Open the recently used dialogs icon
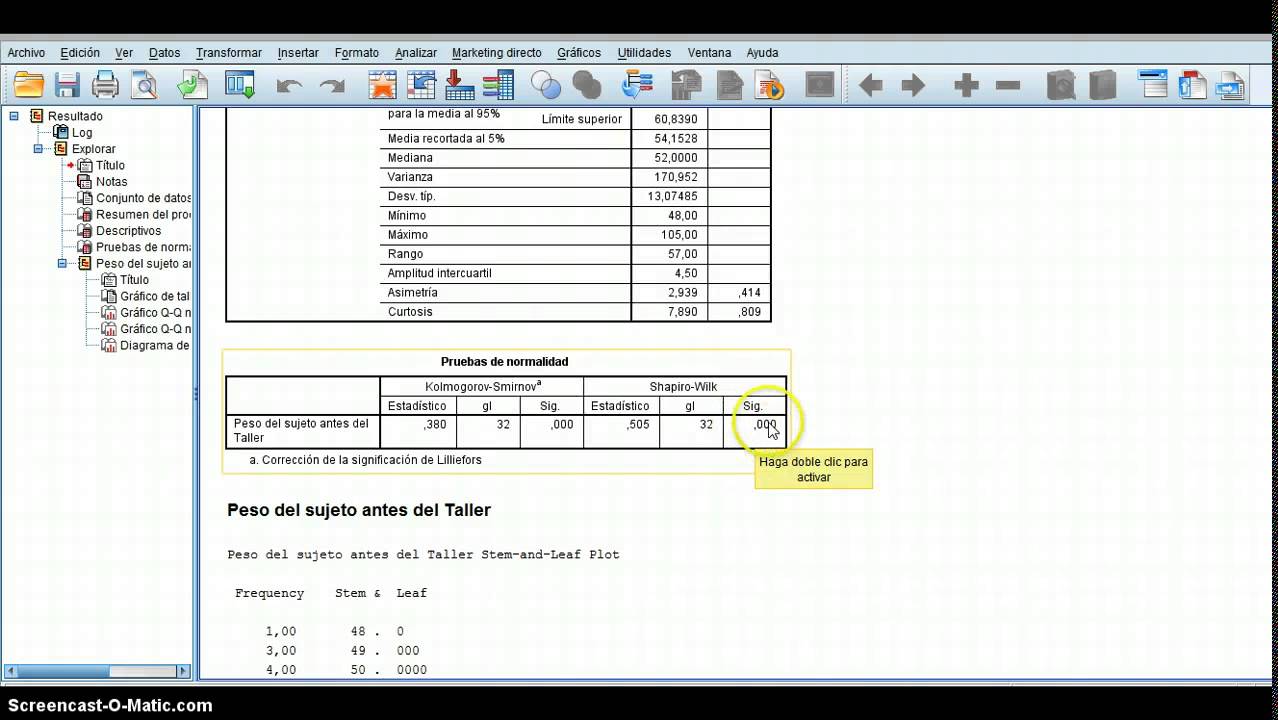Image resolution: width=1278 pixels, height=720 pixels. pos(240,85)
